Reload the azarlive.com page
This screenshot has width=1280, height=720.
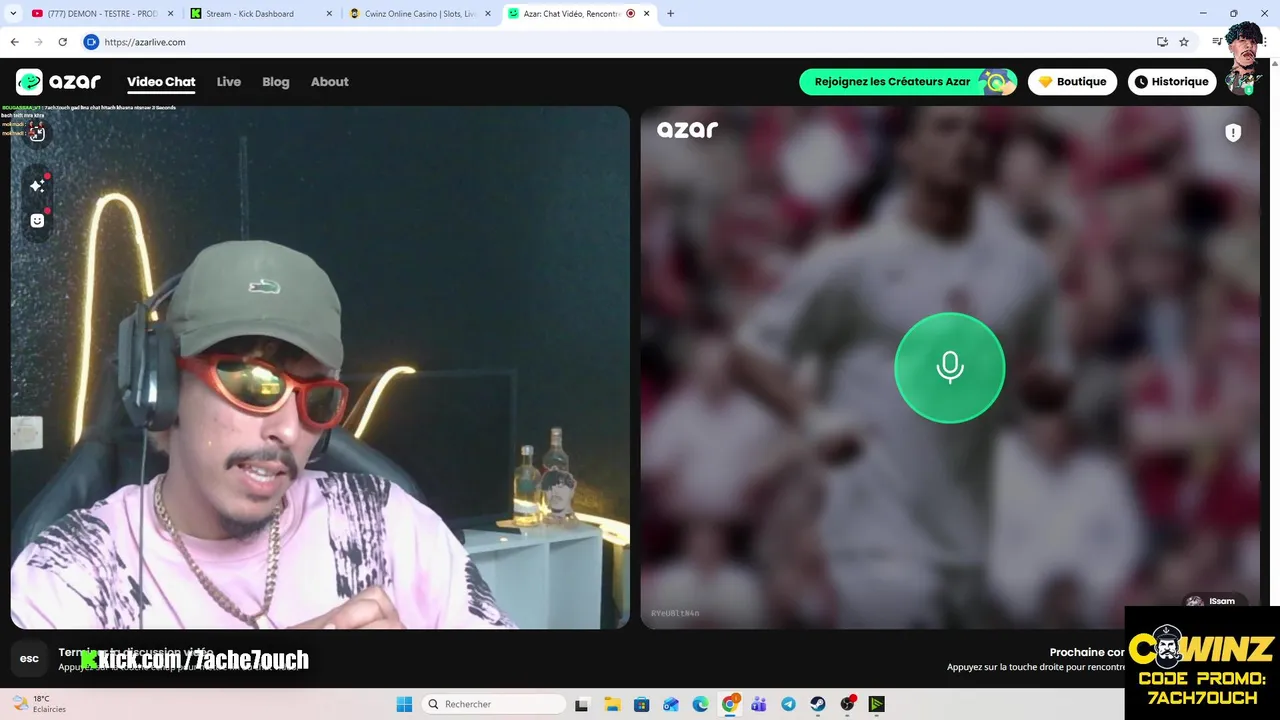(x=62, y=42)
